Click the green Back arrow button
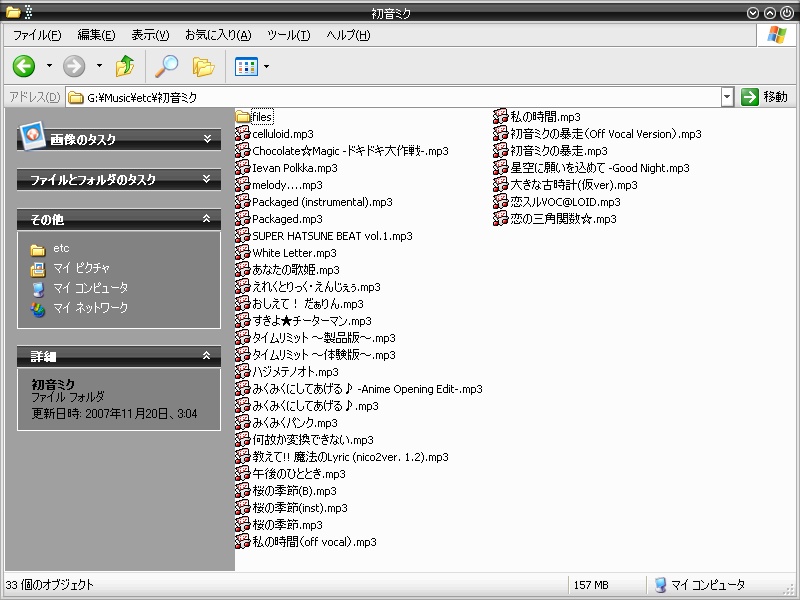The image size is (800, 600). click(x=23, y=66)
